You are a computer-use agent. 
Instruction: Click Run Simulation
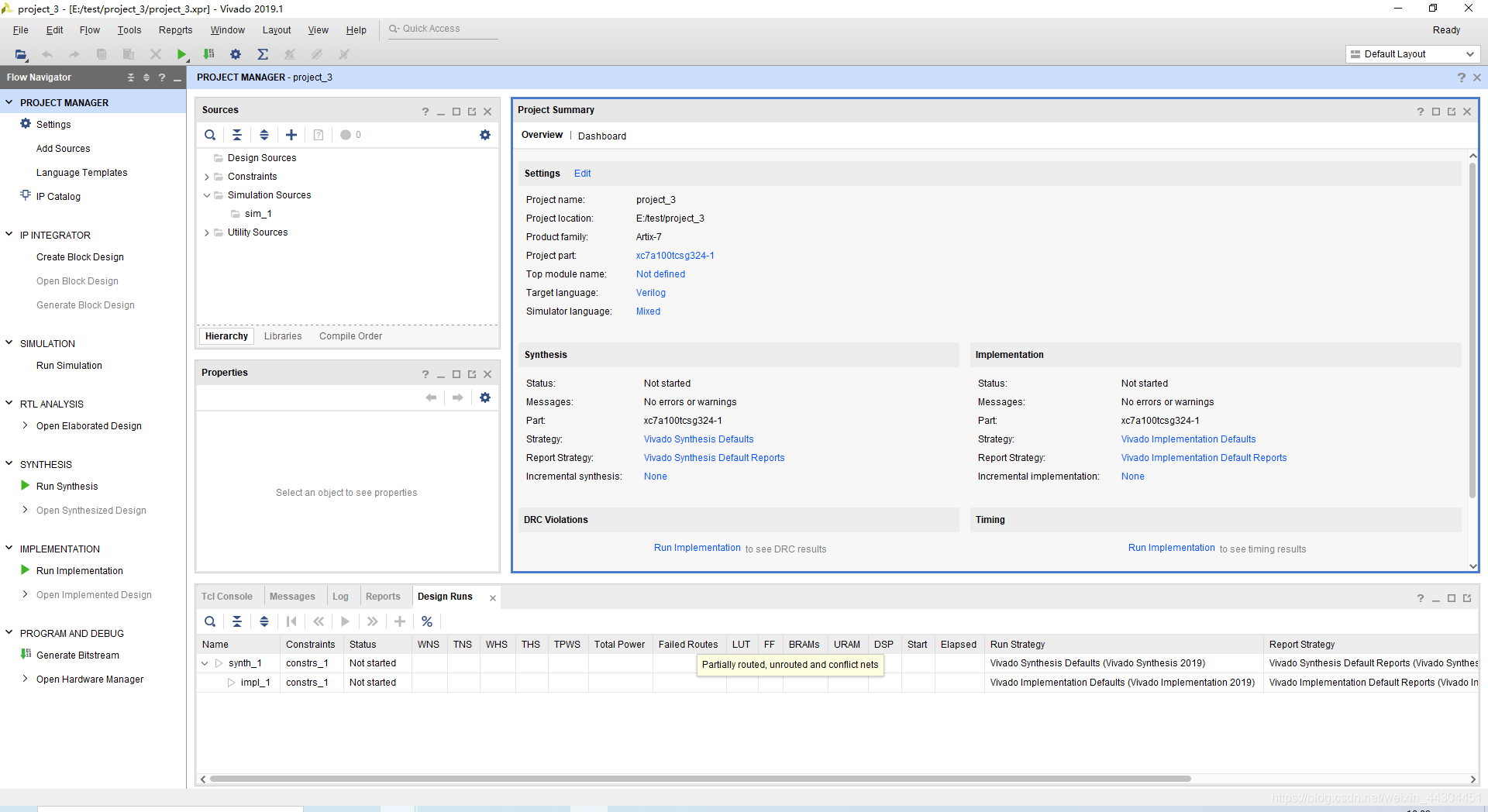(69, 366)
